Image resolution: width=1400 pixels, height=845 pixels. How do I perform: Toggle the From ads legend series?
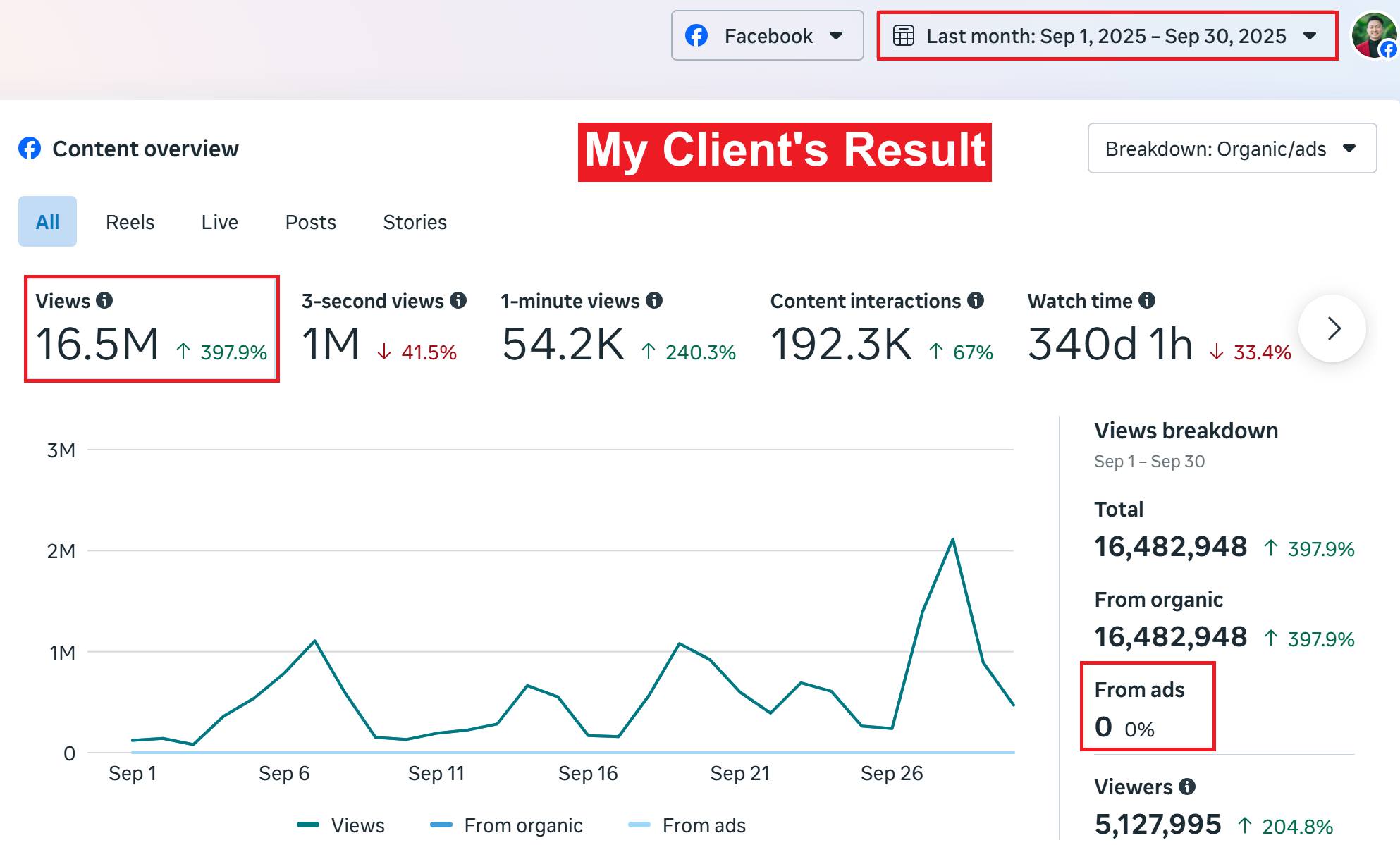point(687,825)
